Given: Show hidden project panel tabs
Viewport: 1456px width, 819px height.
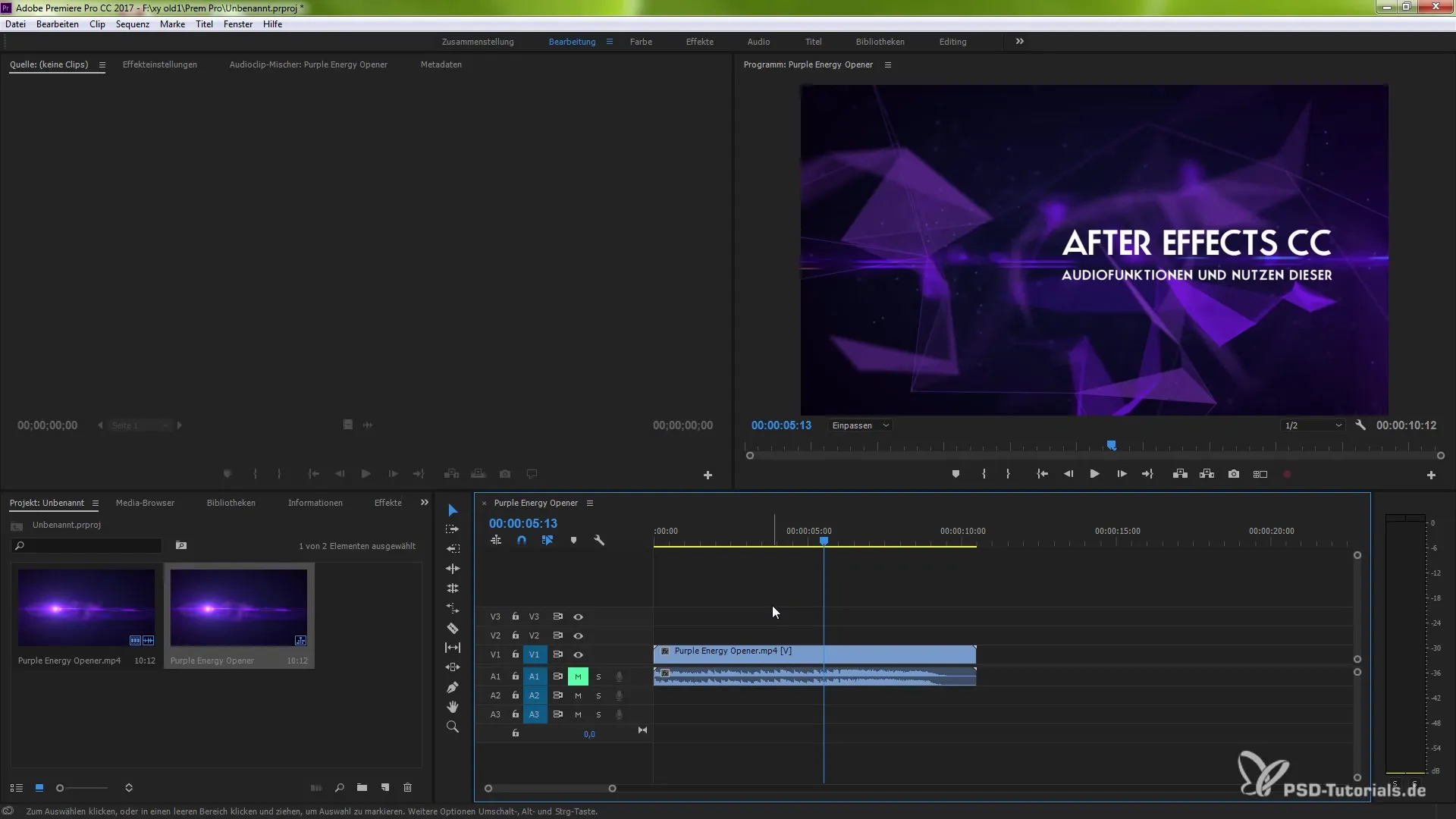Looking at the screenshot, I should coord(425,503).
